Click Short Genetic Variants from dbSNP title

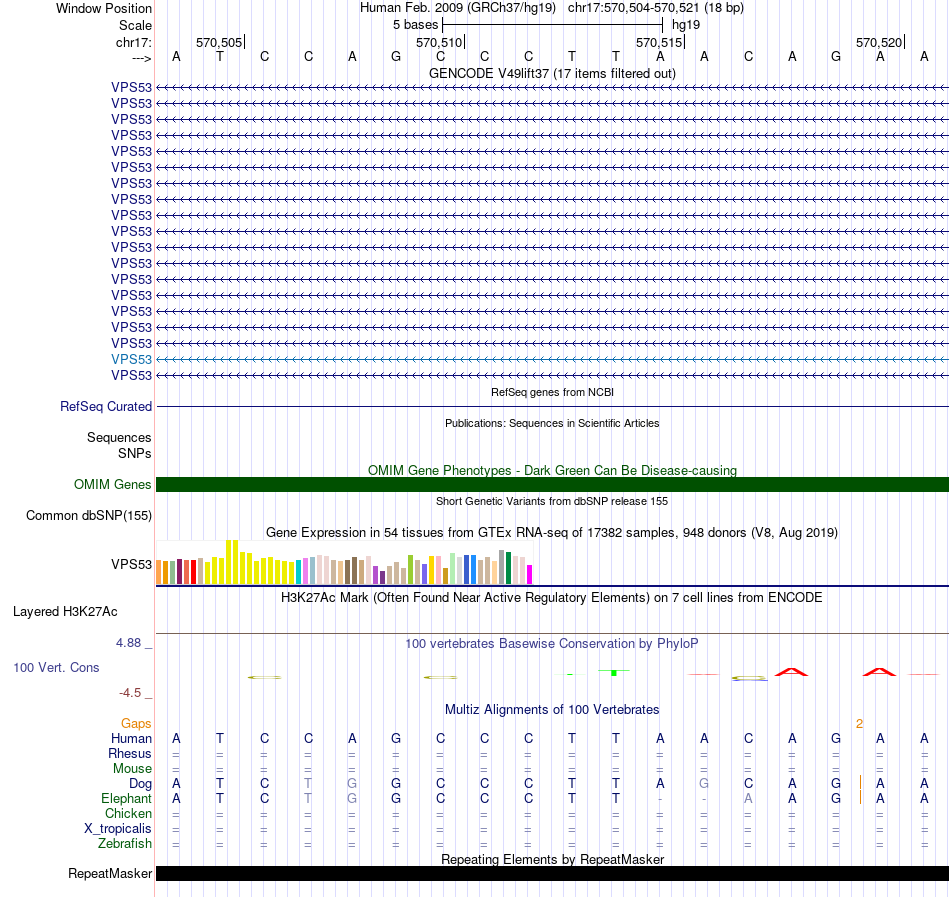click(552, 501)
